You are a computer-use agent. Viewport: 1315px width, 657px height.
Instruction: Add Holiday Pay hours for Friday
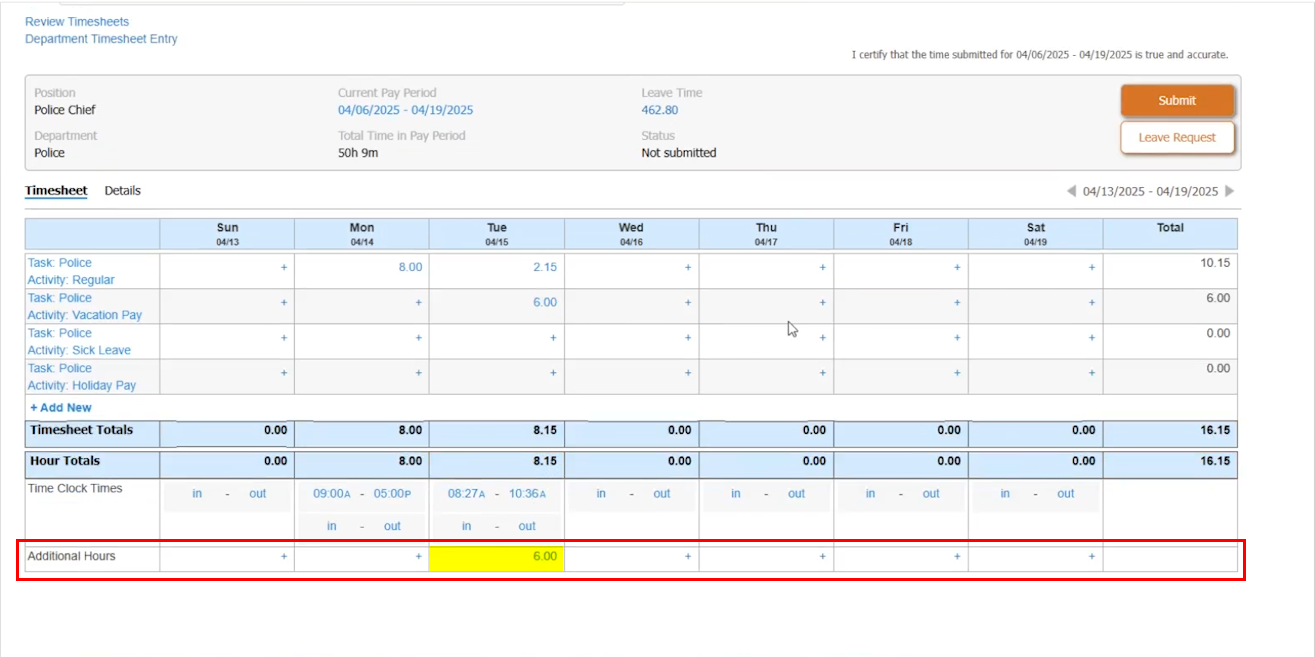(957, 373)
